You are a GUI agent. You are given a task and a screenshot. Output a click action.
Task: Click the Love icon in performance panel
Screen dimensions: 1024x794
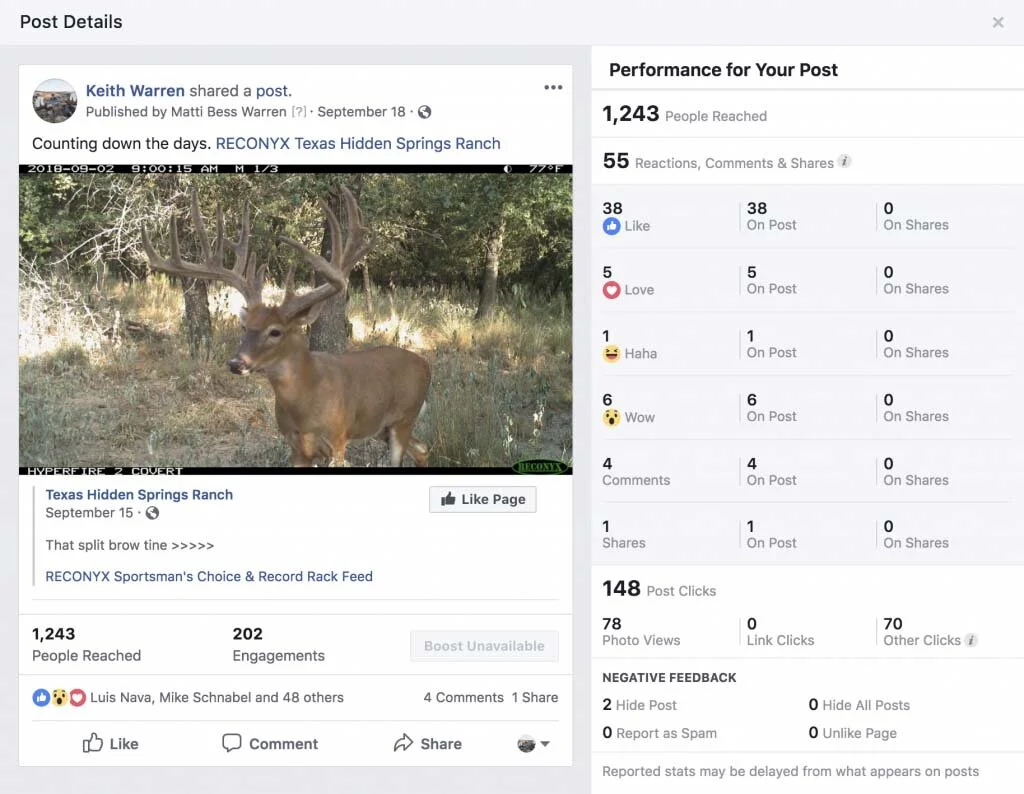(611, 290)
